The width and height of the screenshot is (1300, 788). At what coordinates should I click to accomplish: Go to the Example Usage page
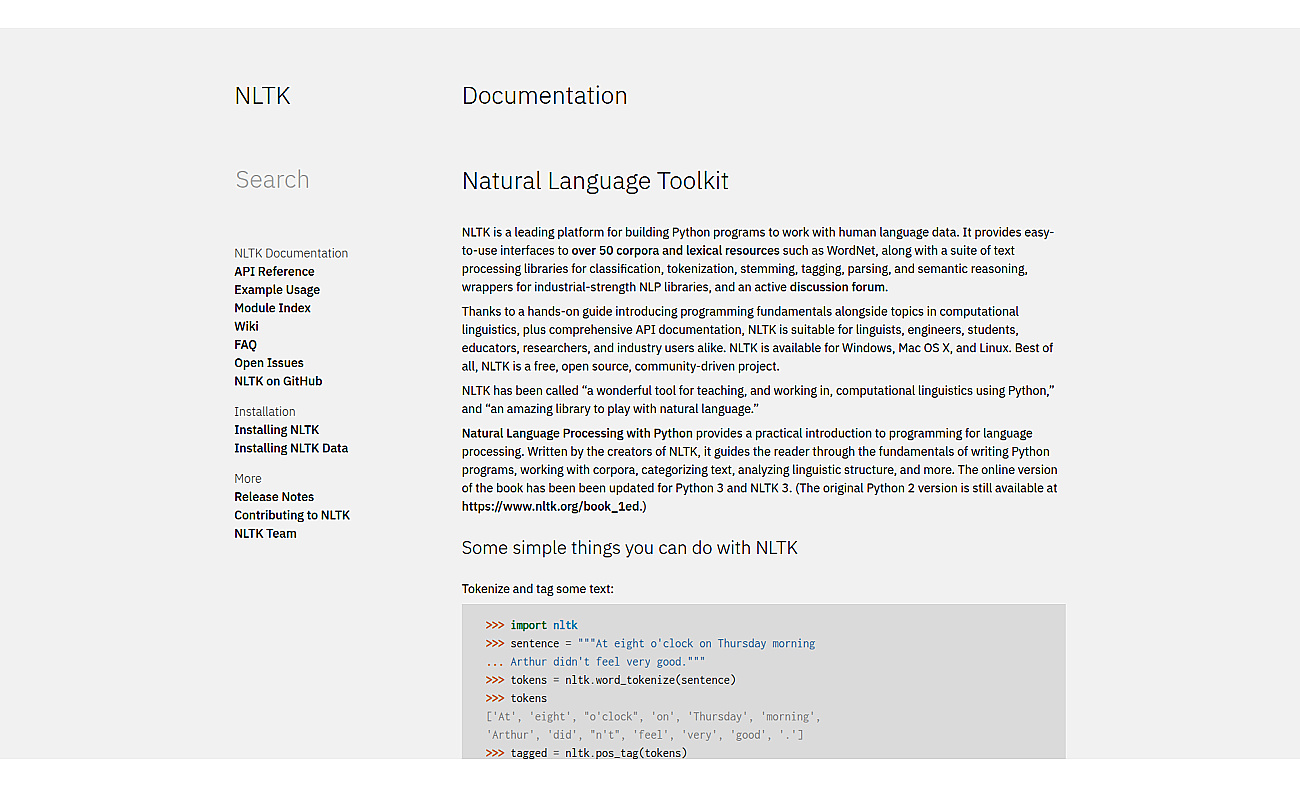tap(277, 290)
